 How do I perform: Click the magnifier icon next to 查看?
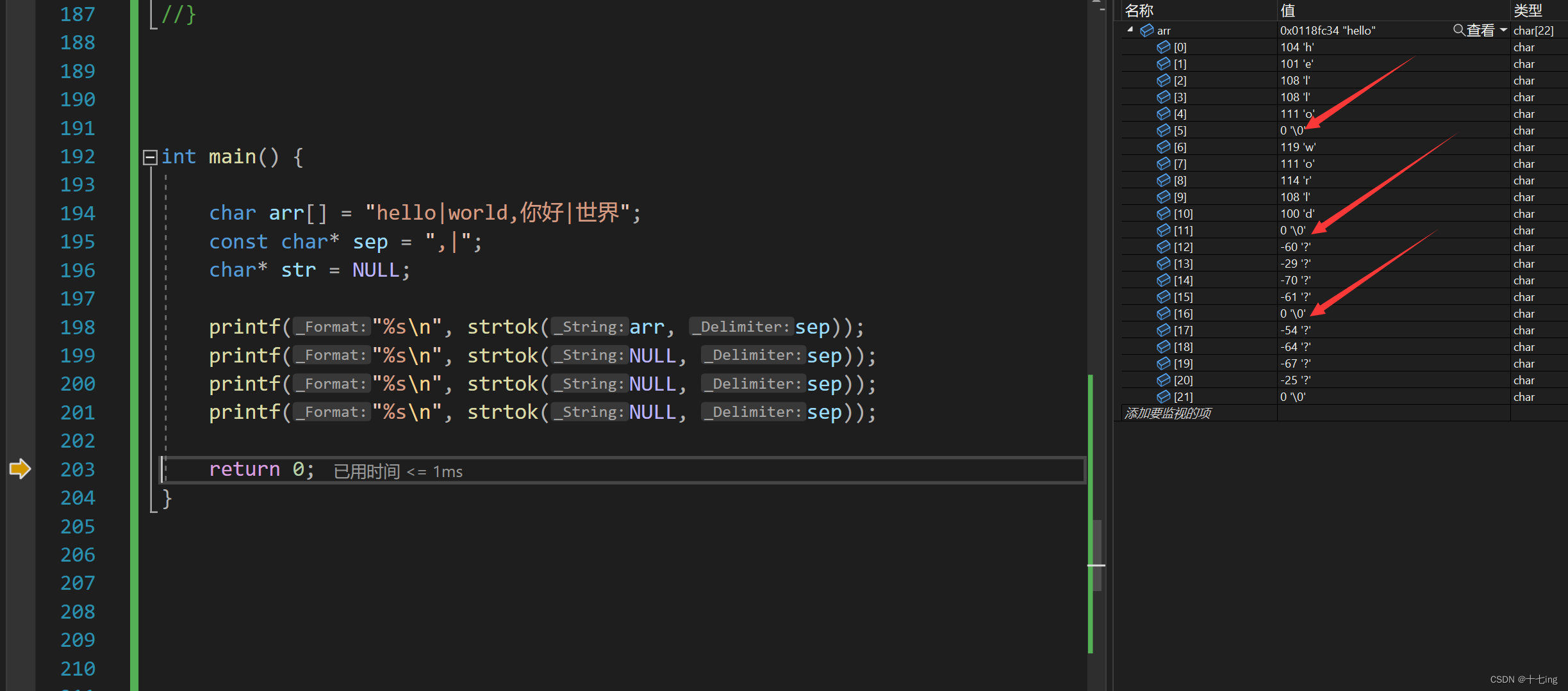(x=1459, y=29)
